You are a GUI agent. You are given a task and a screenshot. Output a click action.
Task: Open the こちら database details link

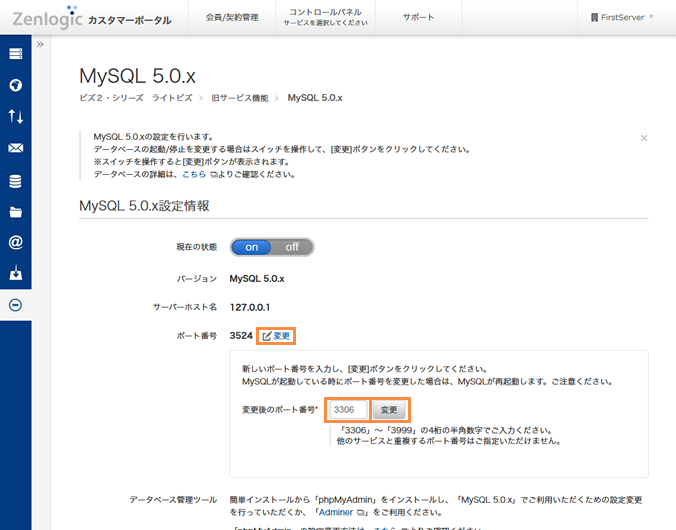click(x=194, y=174)
